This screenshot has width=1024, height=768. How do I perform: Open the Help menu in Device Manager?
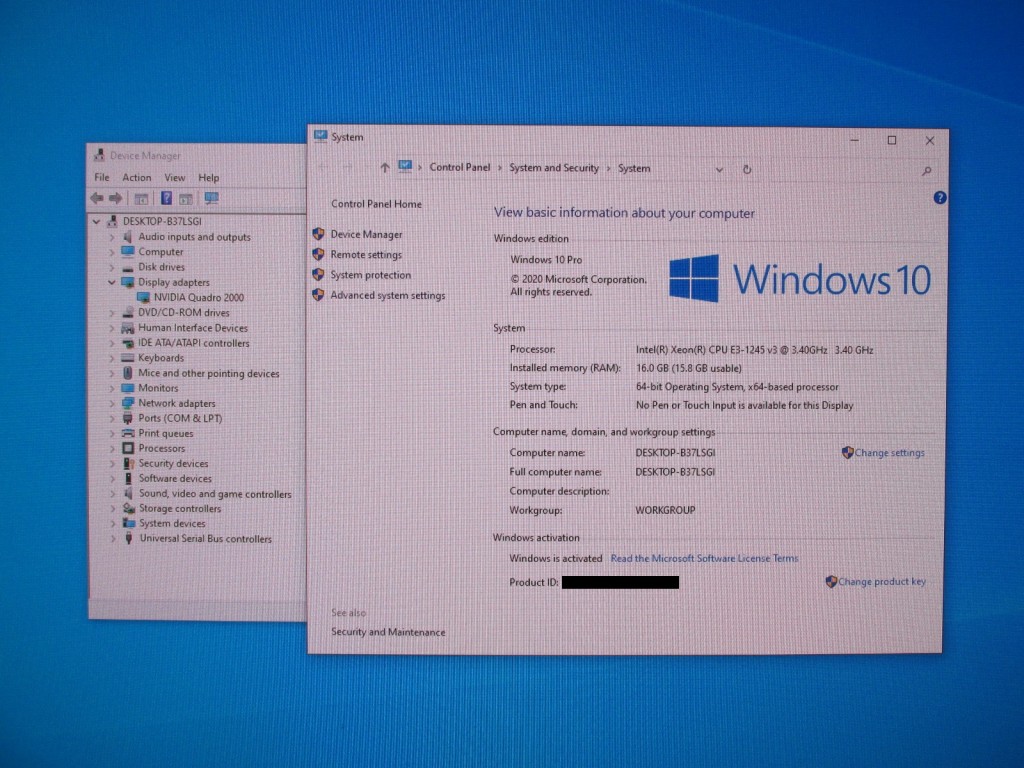point(209,177)
